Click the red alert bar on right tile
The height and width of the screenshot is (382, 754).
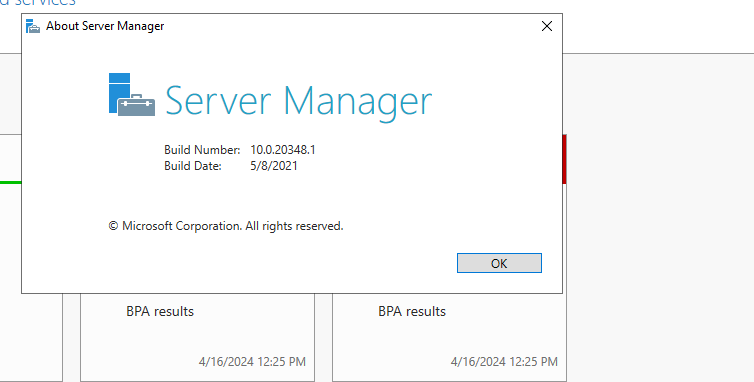565,159
